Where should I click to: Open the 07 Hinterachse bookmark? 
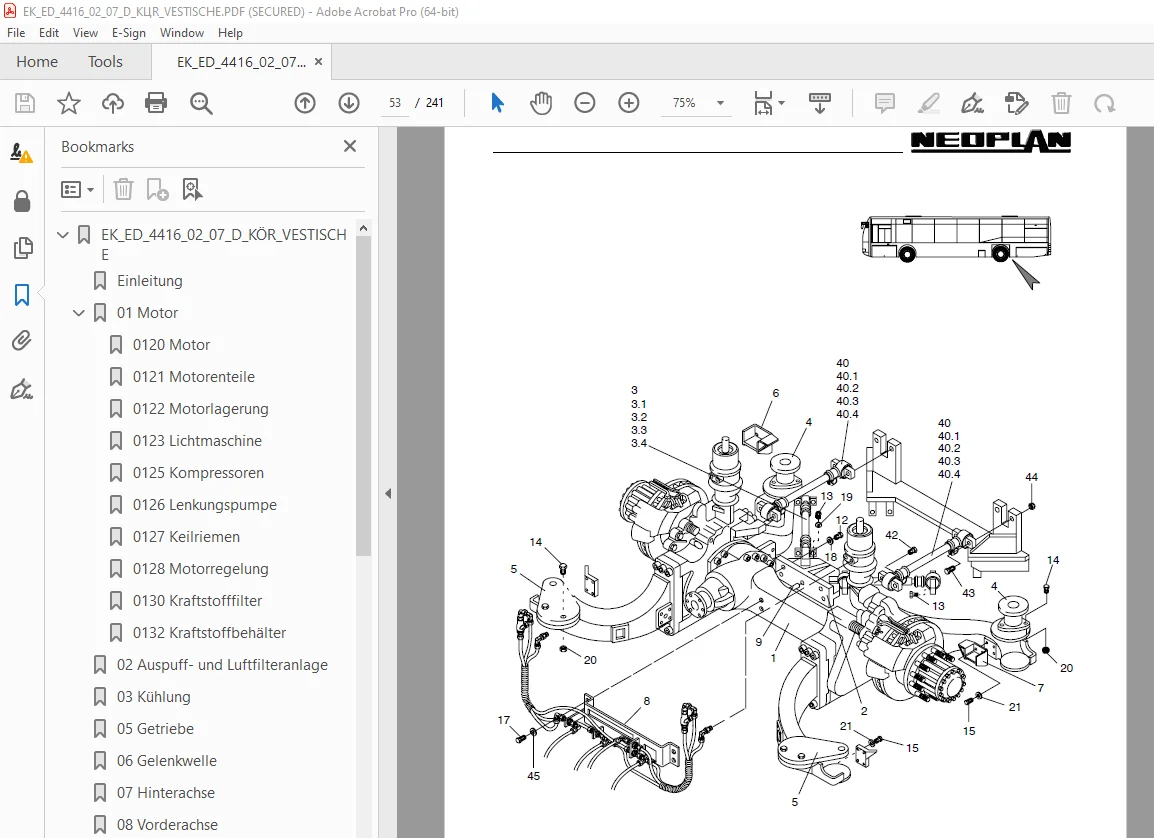tap(166, 793)
